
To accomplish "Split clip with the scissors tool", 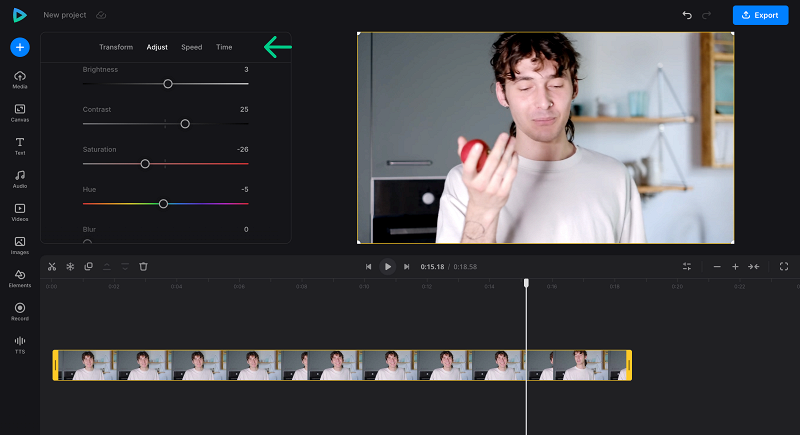I will pos(52,267).
